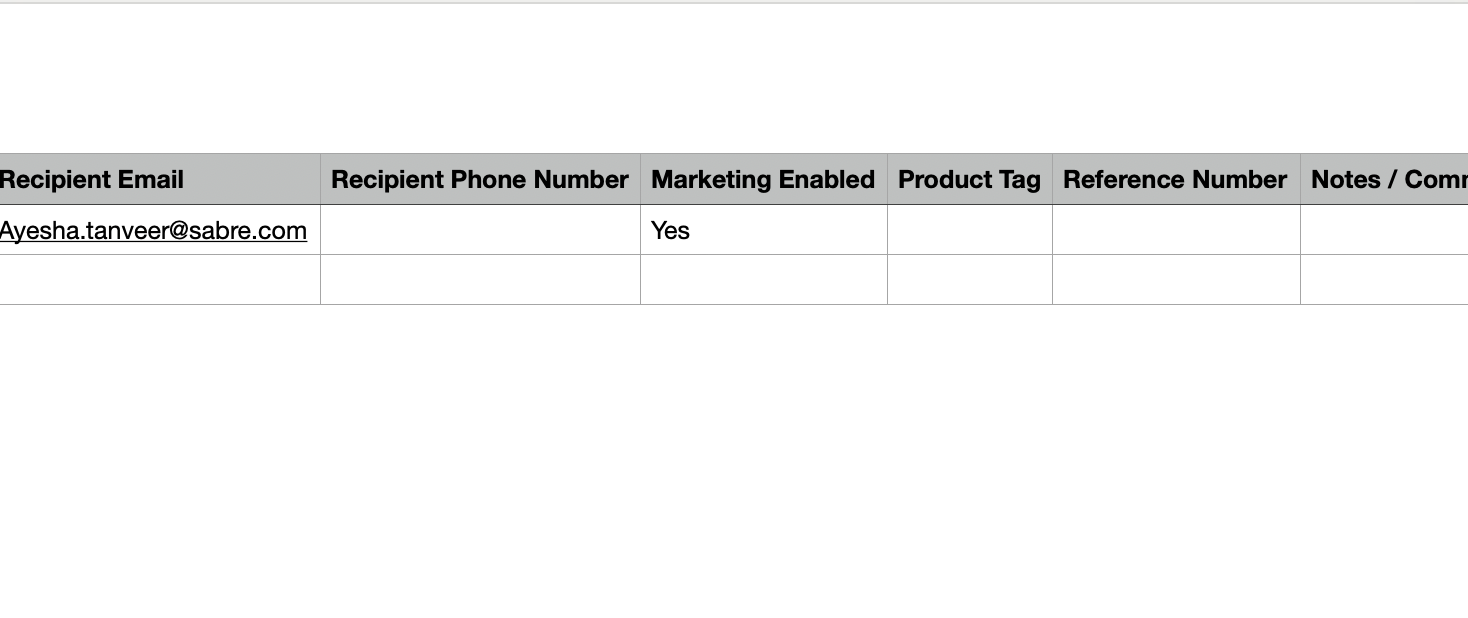Select the Notes cell in Ayesha's row
This screenshot has width=1468, height=618.
pyautogui.click(x=1384, y=230)
